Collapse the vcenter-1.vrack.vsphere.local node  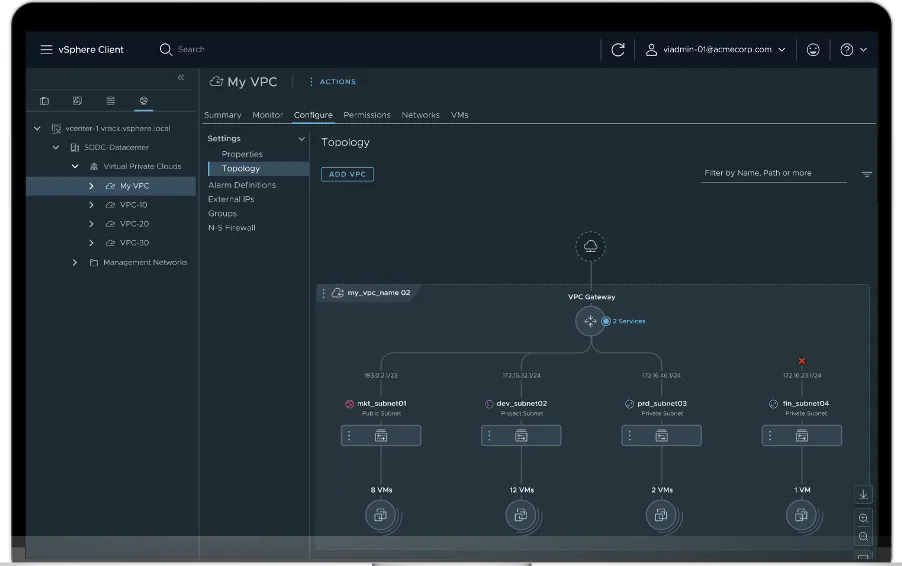tap(37, 128)
